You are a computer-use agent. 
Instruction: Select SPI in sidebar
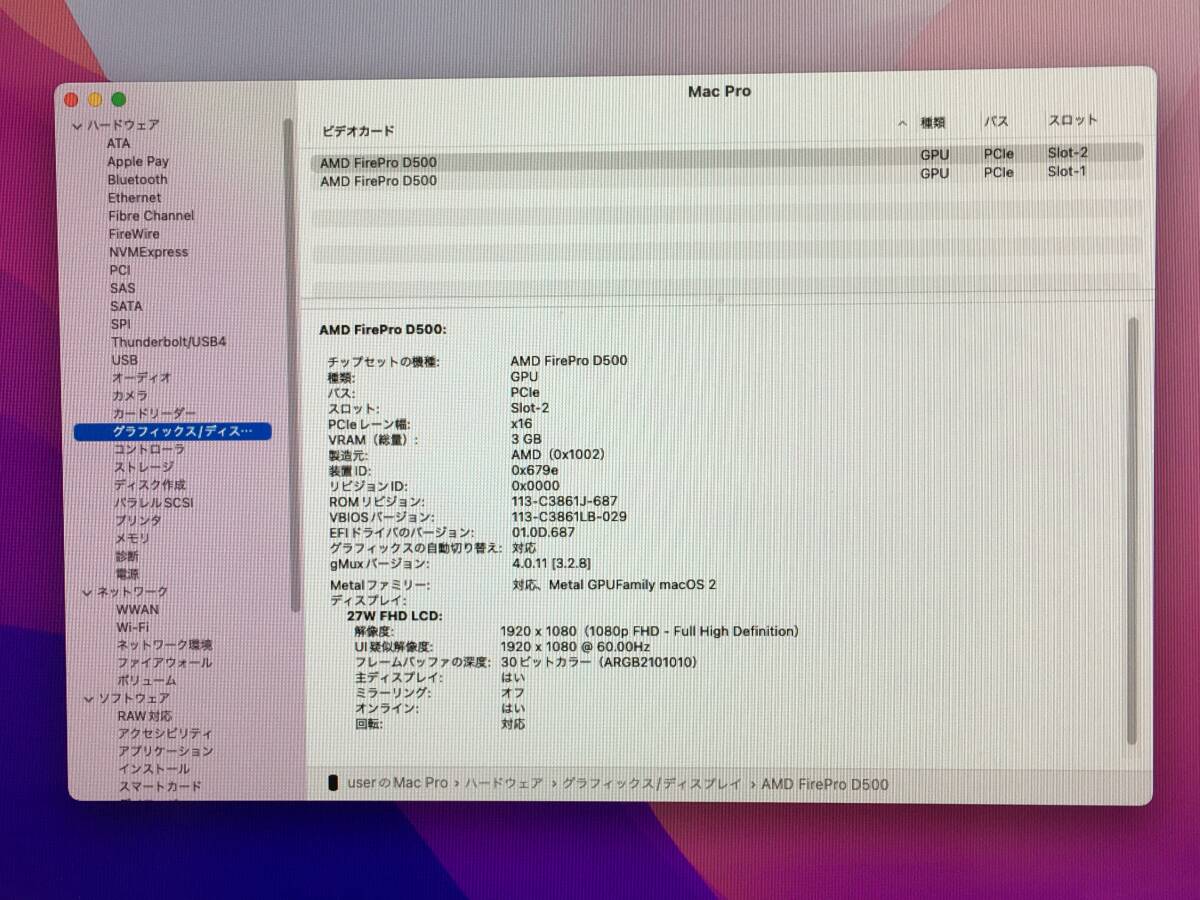[x=120, y=324]
